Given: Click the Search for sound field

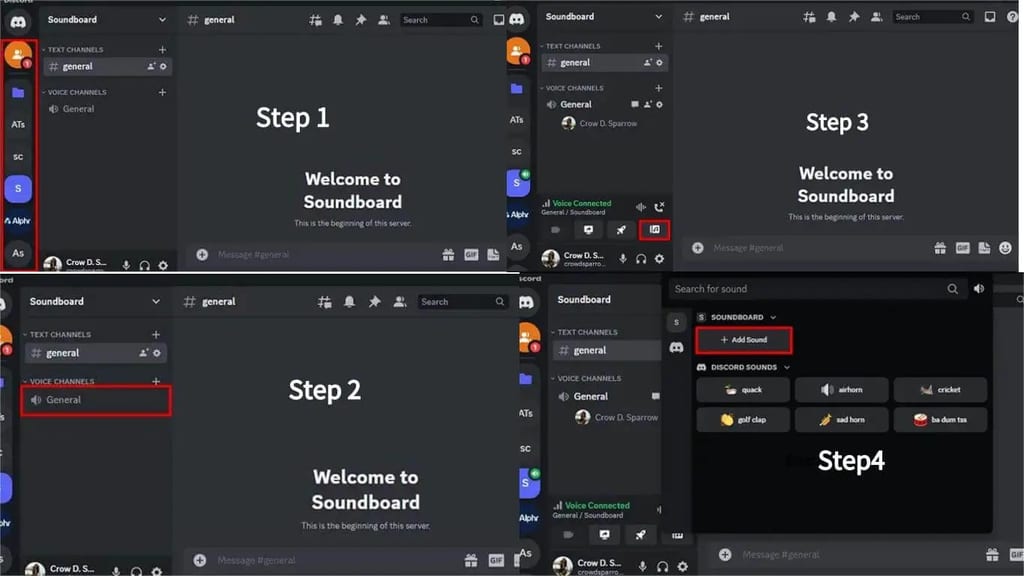Looking at the screenshot, I should point(816,289).
